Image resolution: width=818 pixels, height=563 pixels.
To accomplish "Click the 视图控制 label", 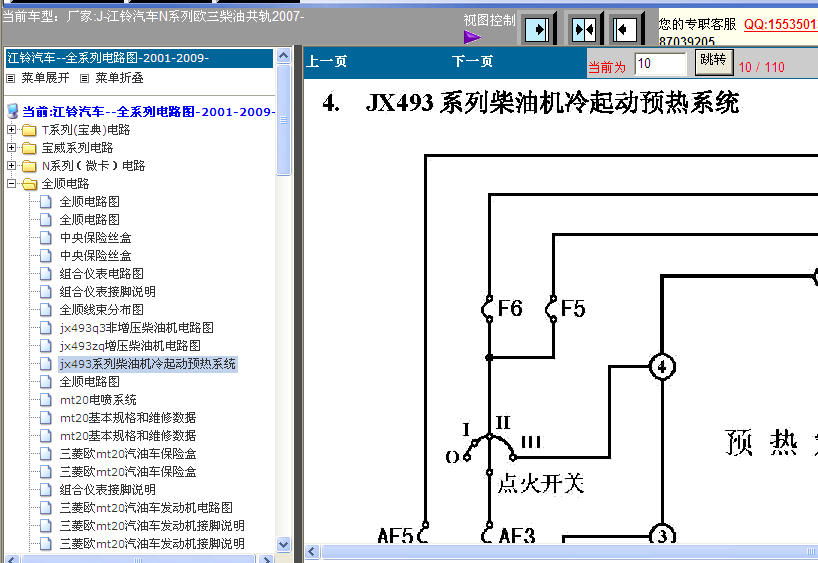I will point(489,20).
